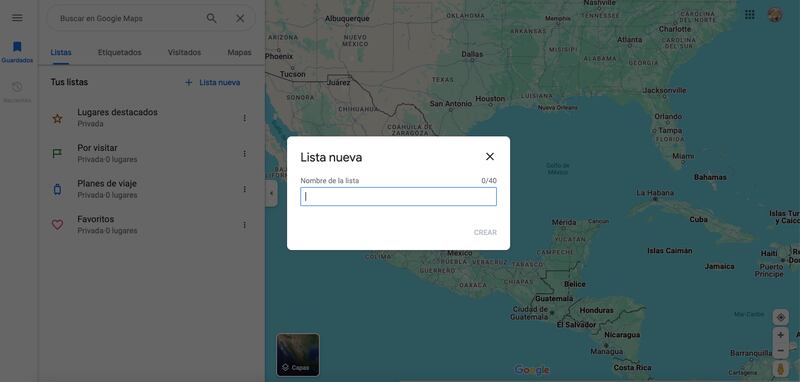Open the Google apps grid
The image size is (800, 382).
749,14
